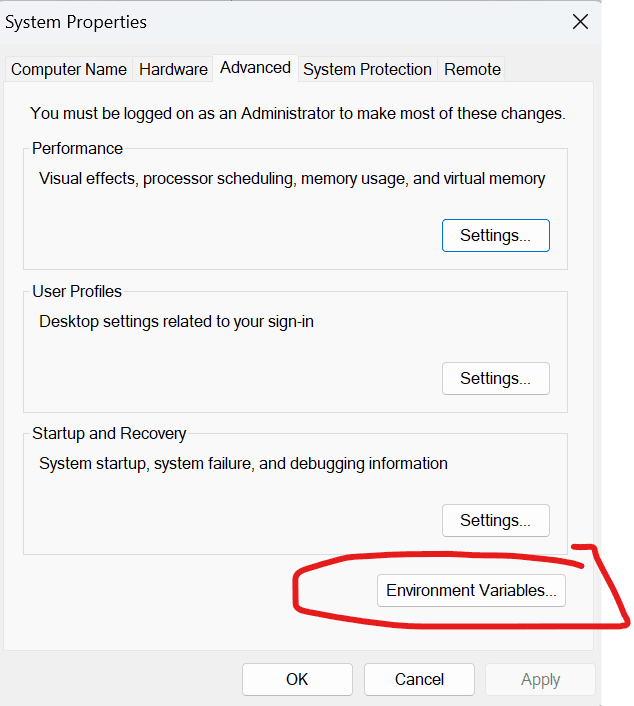Open the Hardware tab
634x706 pixels.
(173, 69)
